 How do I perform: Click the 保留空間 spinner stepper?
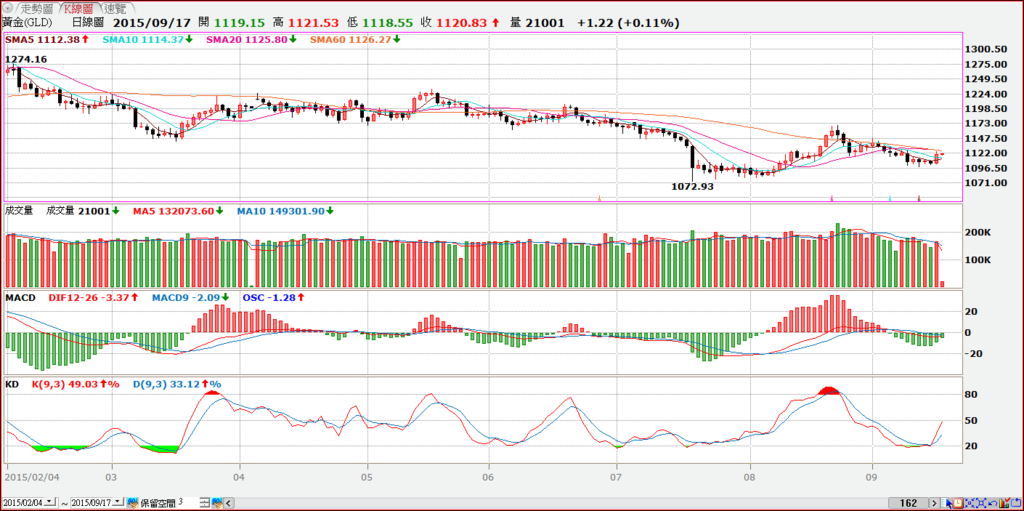click(204, 503)
